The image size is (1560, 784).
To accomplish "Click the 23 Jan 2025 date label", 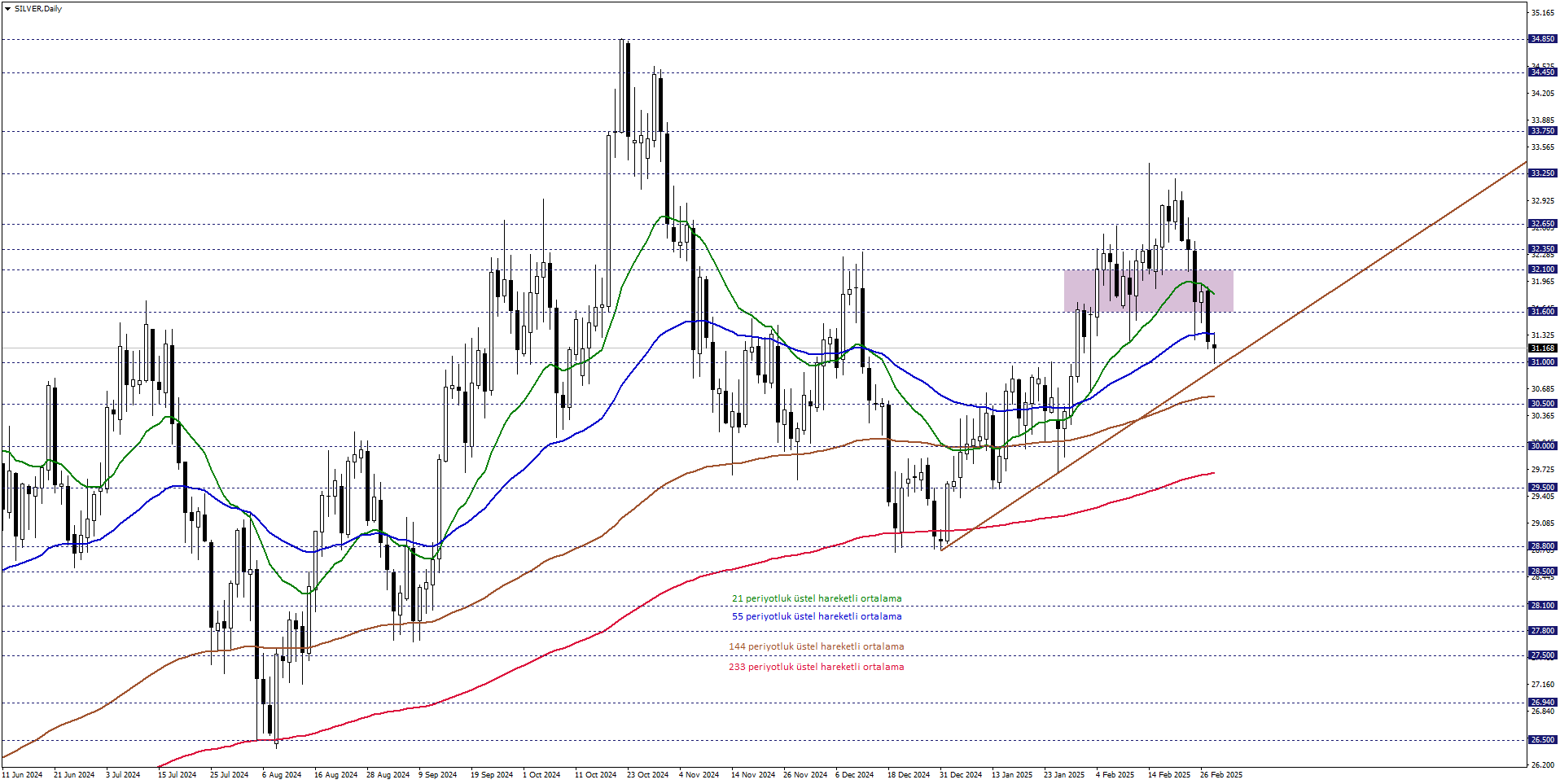I will tap(1064, 775).
